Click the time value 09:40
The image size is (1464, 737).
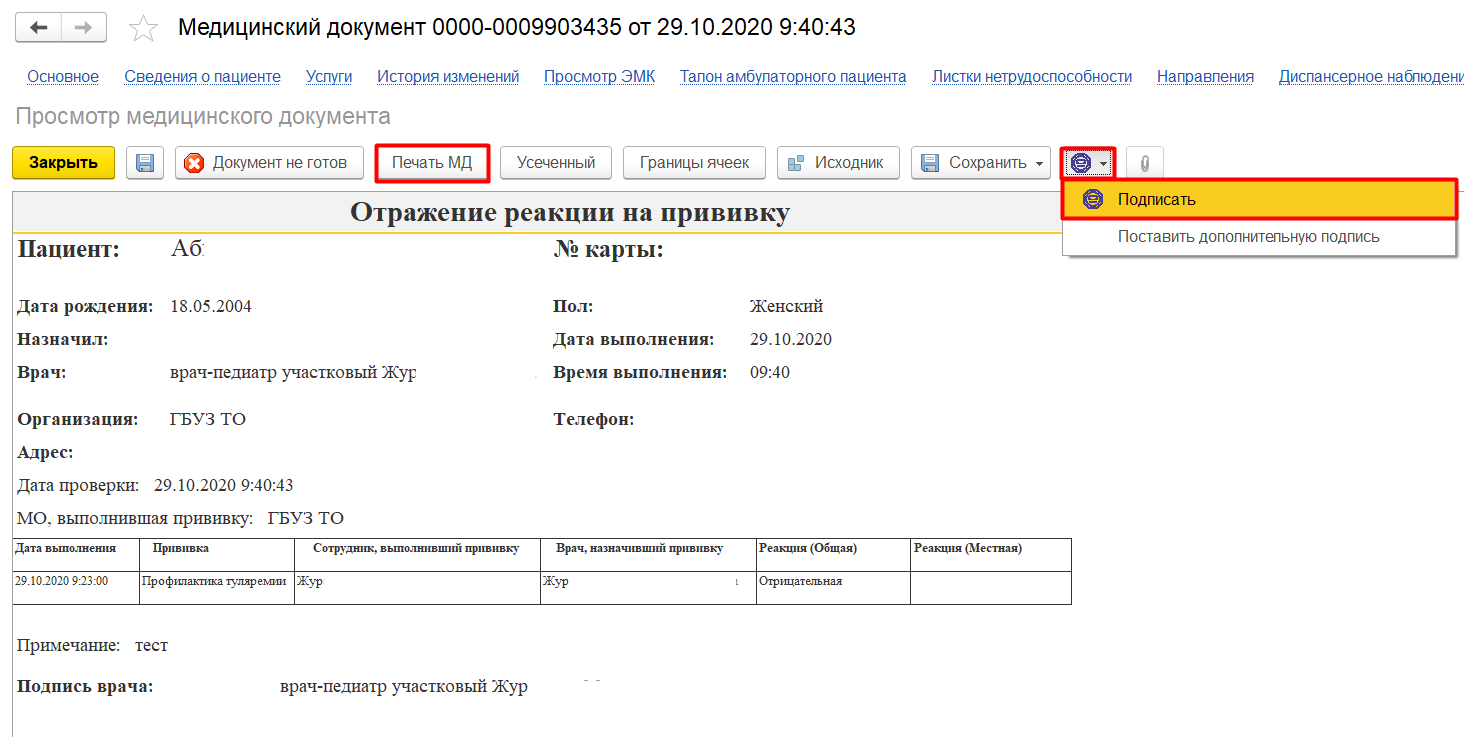pos(770,373)
